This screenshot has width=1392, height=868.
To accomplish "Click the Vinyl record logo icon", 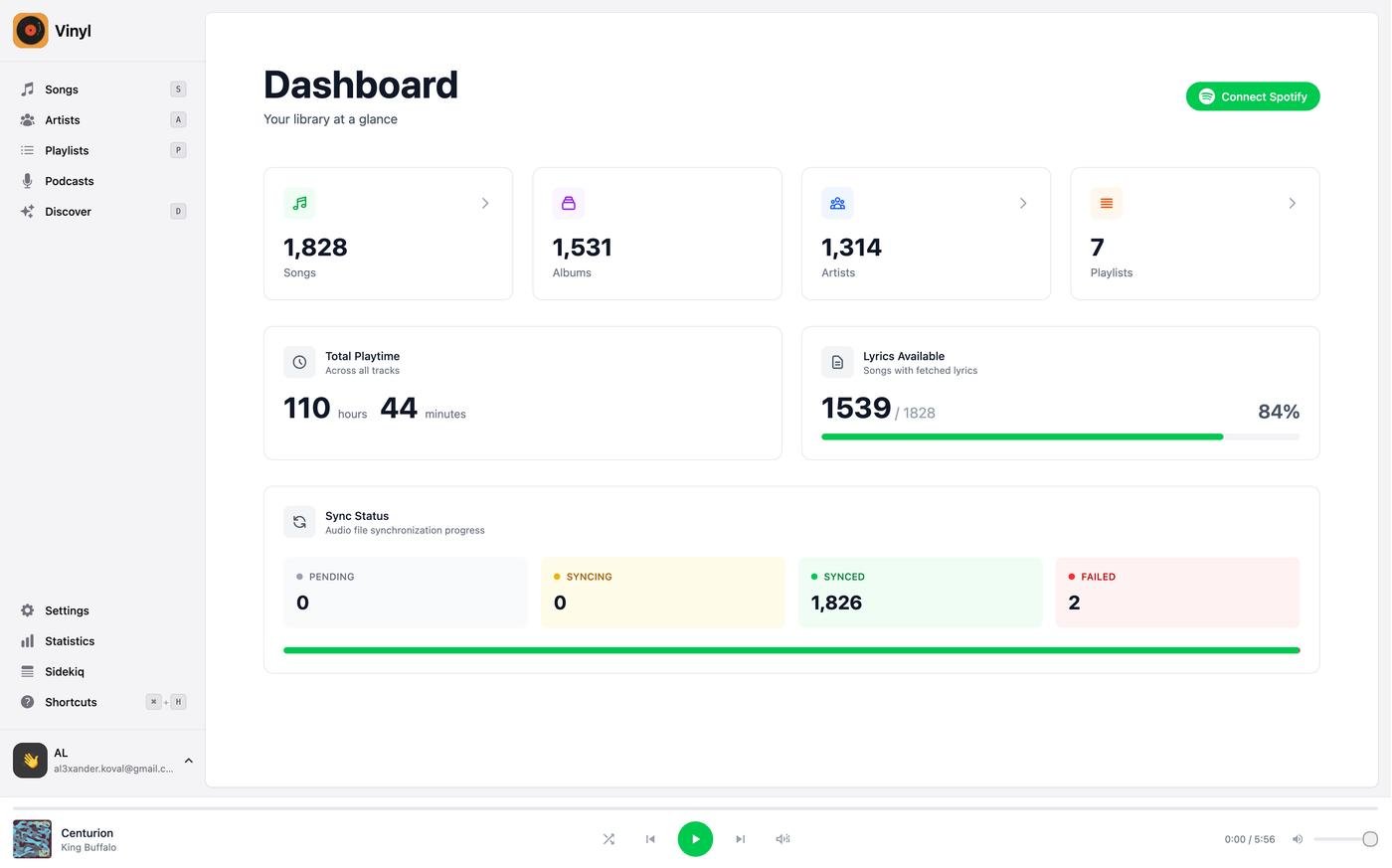I will coord(31,31).
